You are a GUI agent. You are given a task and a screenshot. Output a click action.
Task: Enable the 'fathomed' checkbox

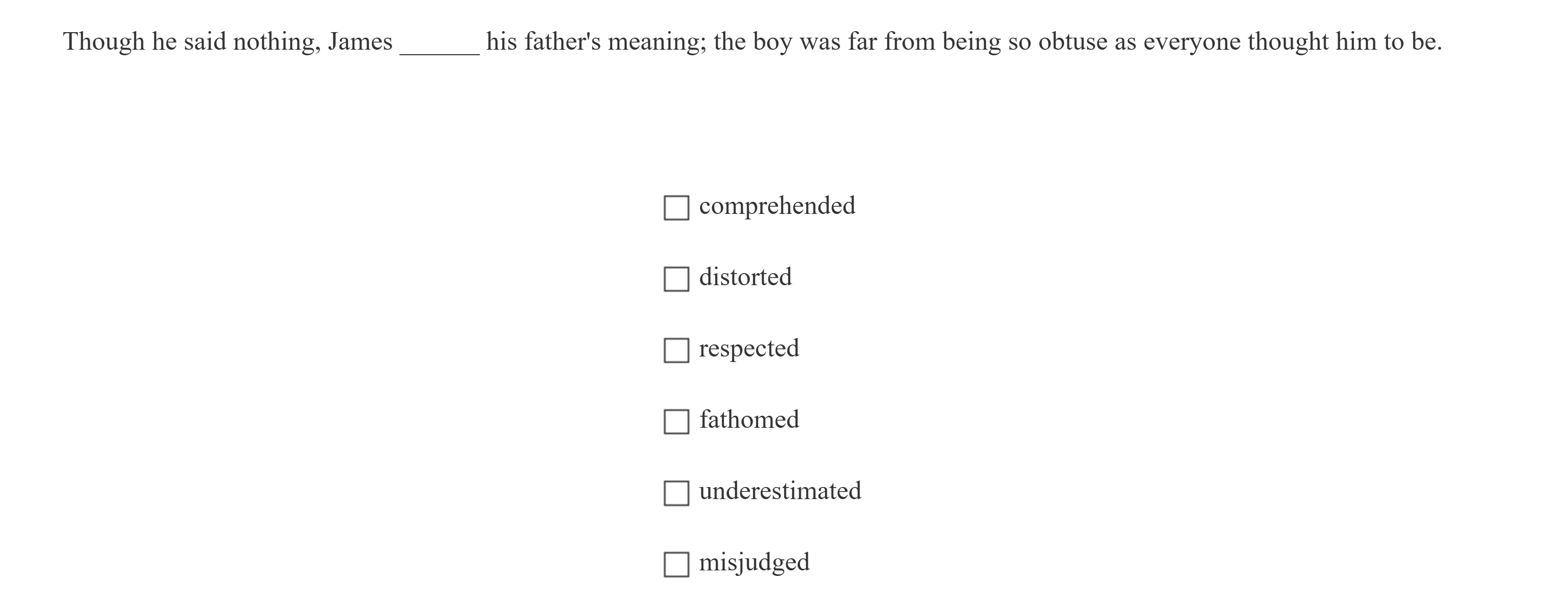pyautogui.click(x=676, y=422)
